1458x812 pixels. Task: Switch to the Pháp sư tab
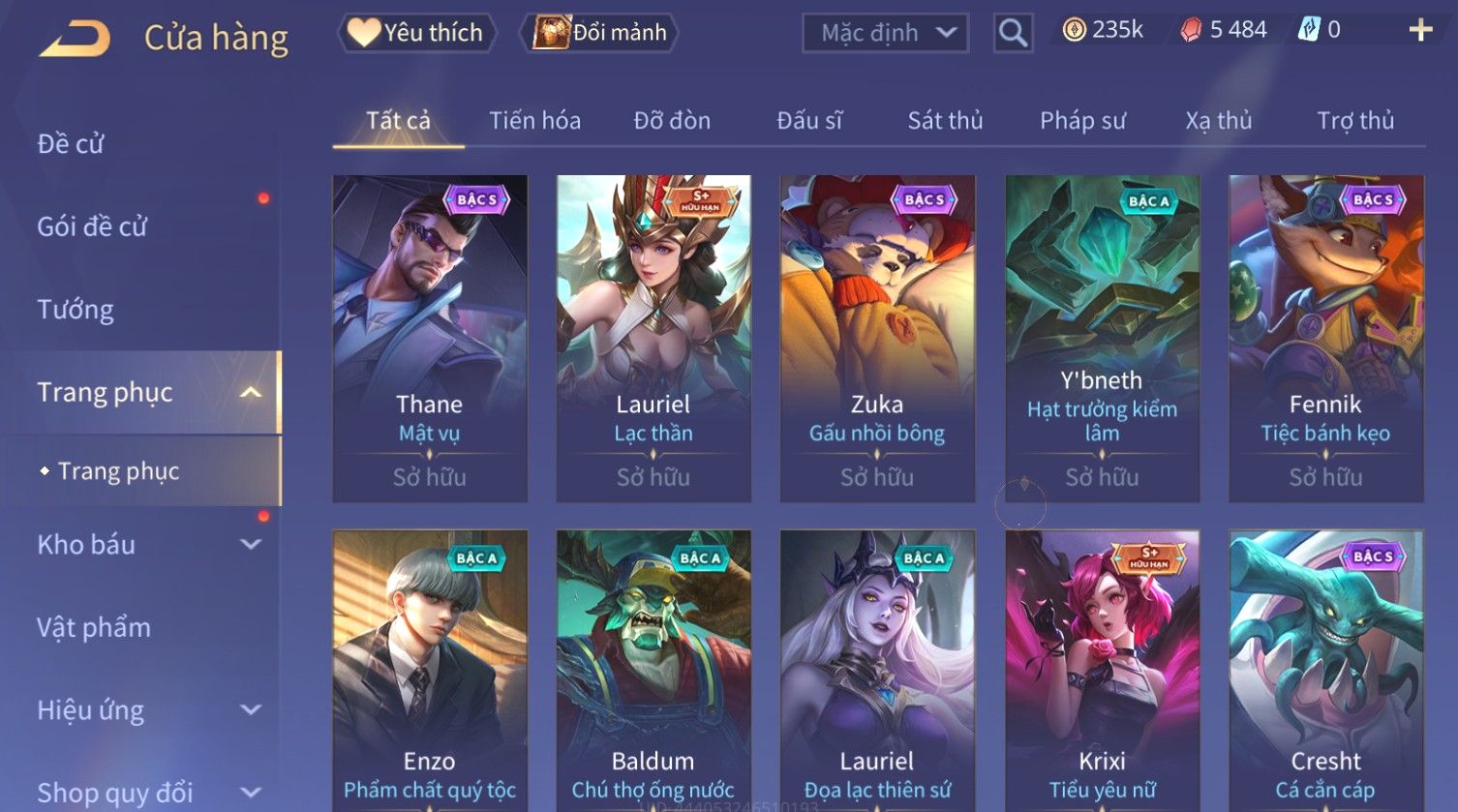coord(1082,120)
